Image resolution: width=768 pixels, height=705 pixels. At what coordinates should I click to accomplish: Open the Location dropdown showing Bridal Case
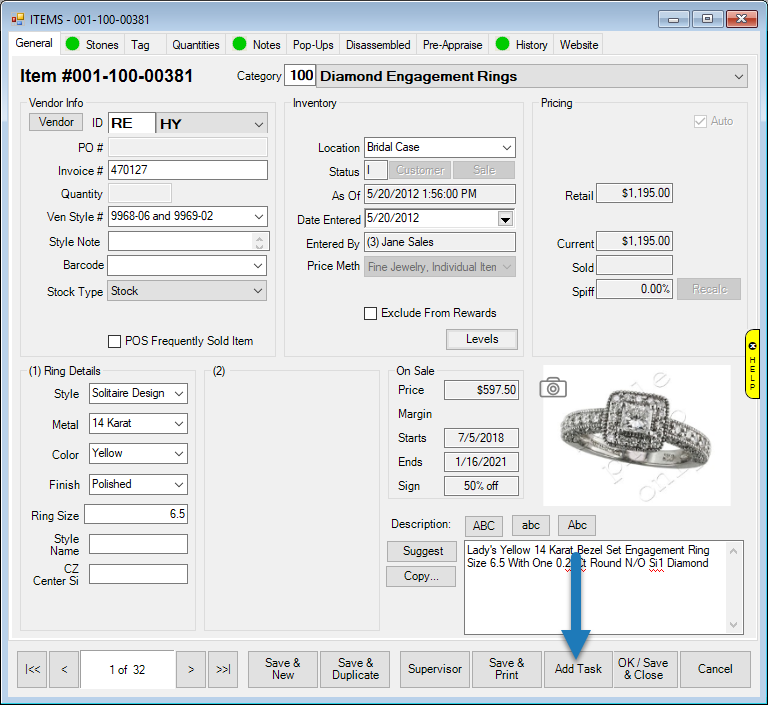[x=505, y=147]
